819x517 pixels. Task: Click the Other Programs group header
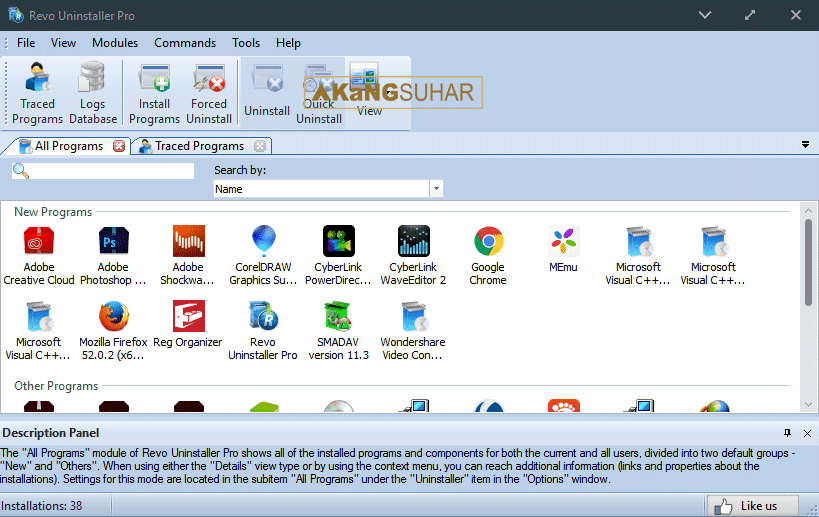click(x=56, y=386)
